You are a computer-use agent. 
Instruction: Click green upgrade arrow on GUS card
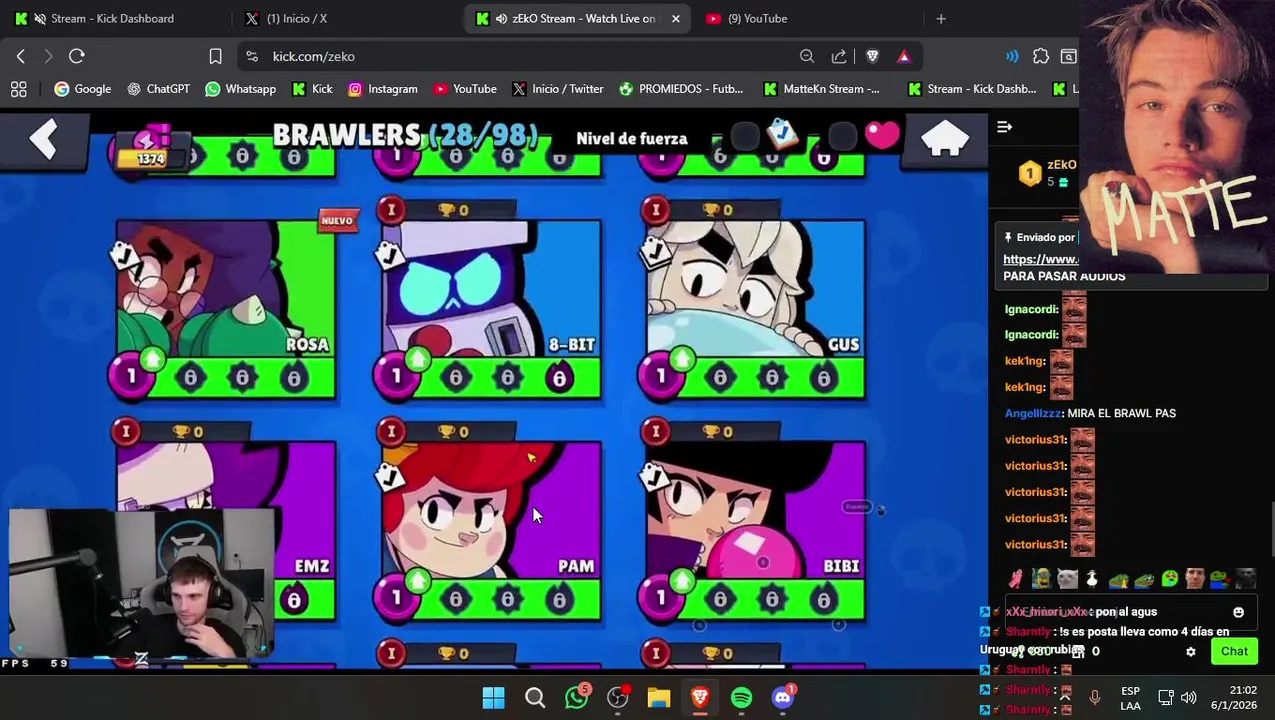click(x=682, y=360)
